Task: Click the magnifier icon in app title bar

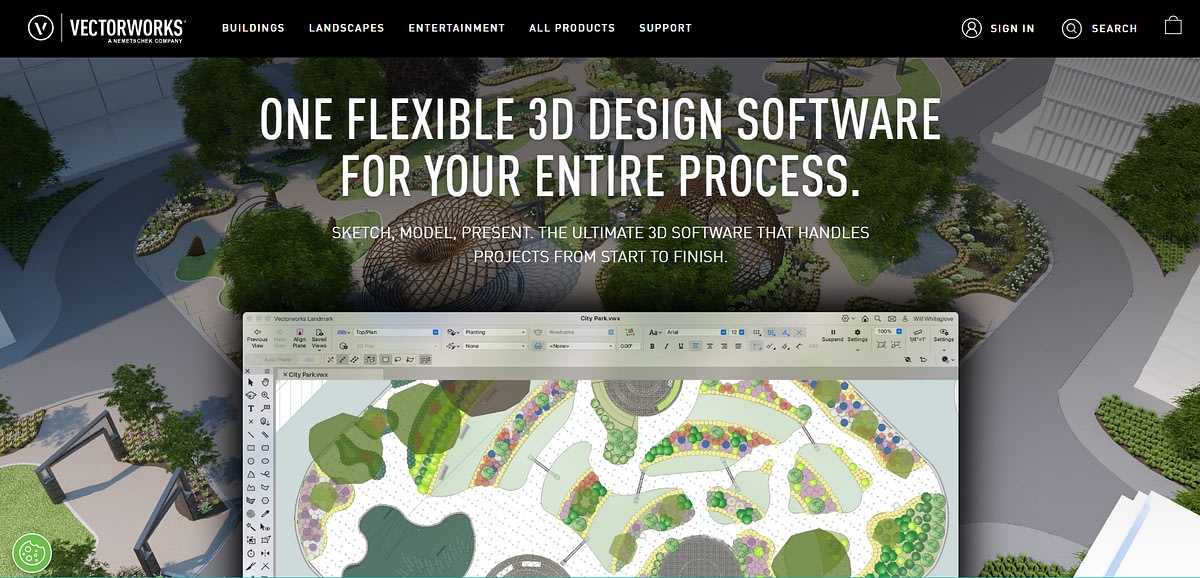Action: pyautogui.click(x=878, y=319)
